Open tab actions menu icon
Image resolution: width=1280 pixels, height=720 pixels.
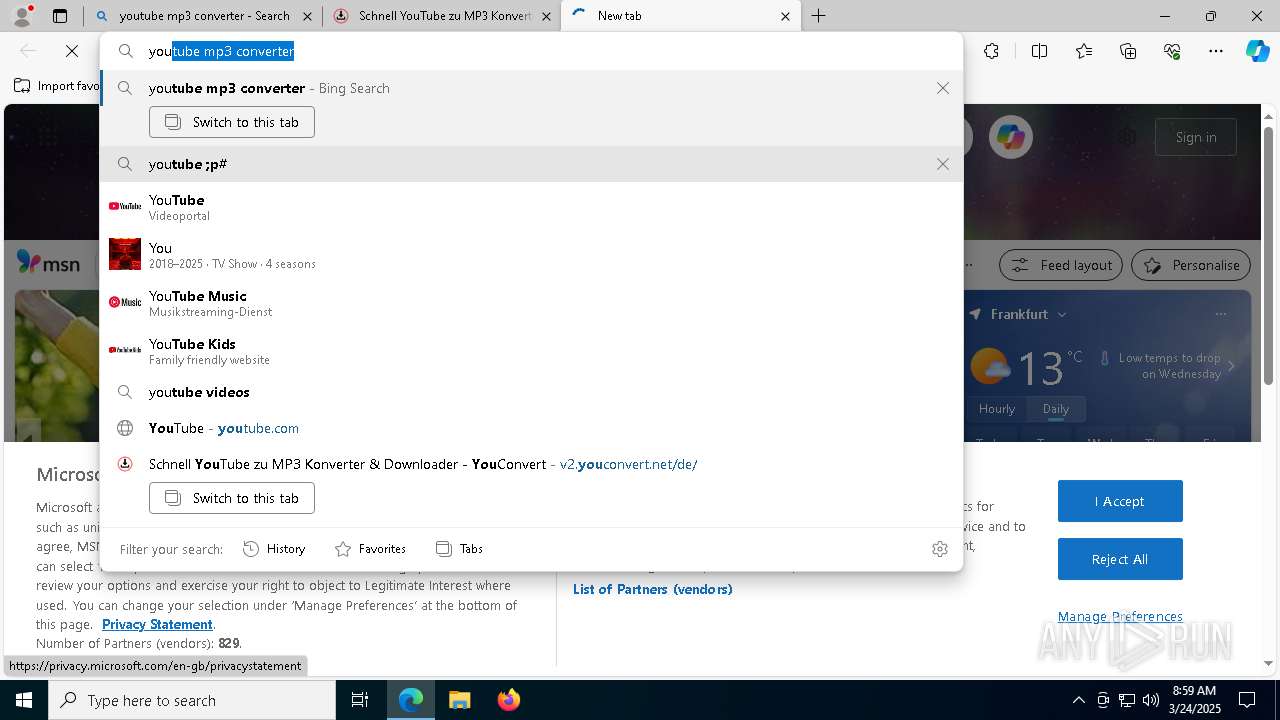point(60,16)
